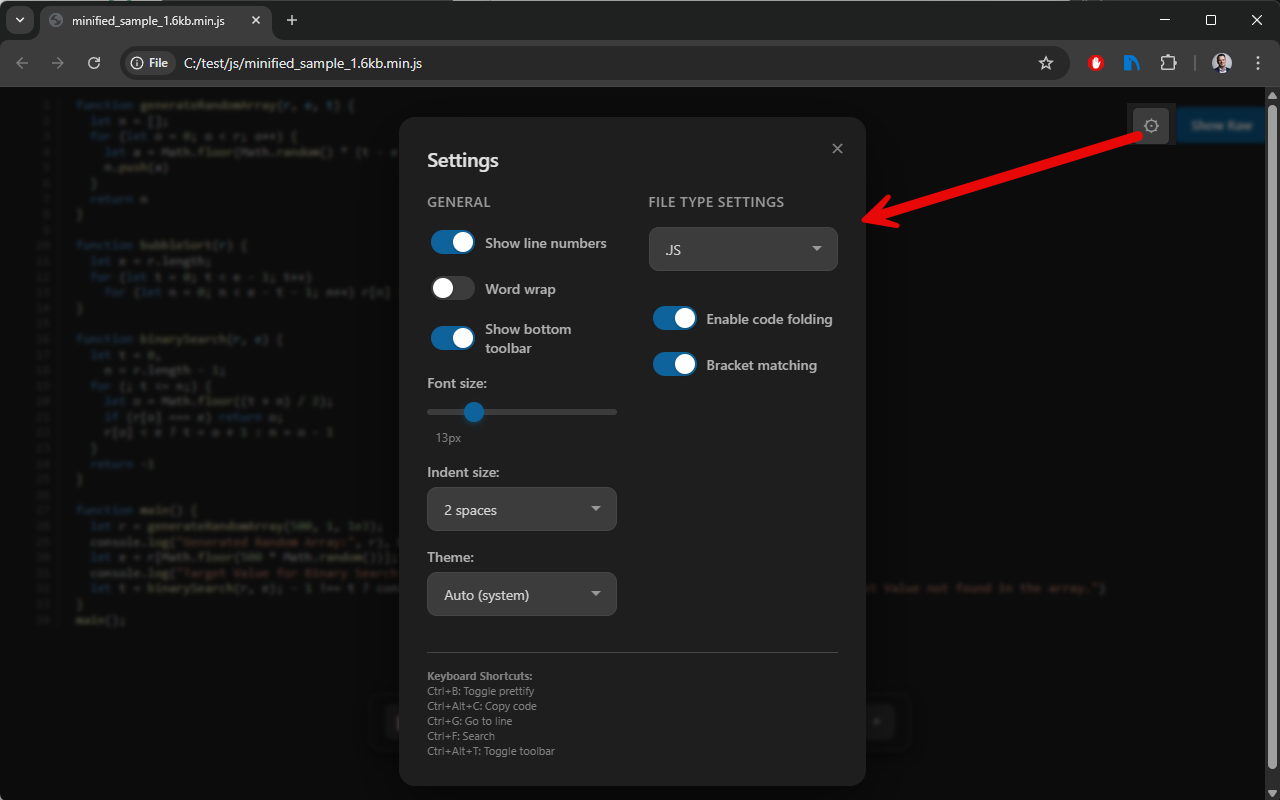Screen dimensions: 1280x800
Task: Open the file type dropdown showing JS
Action: [x=743, y=248]
